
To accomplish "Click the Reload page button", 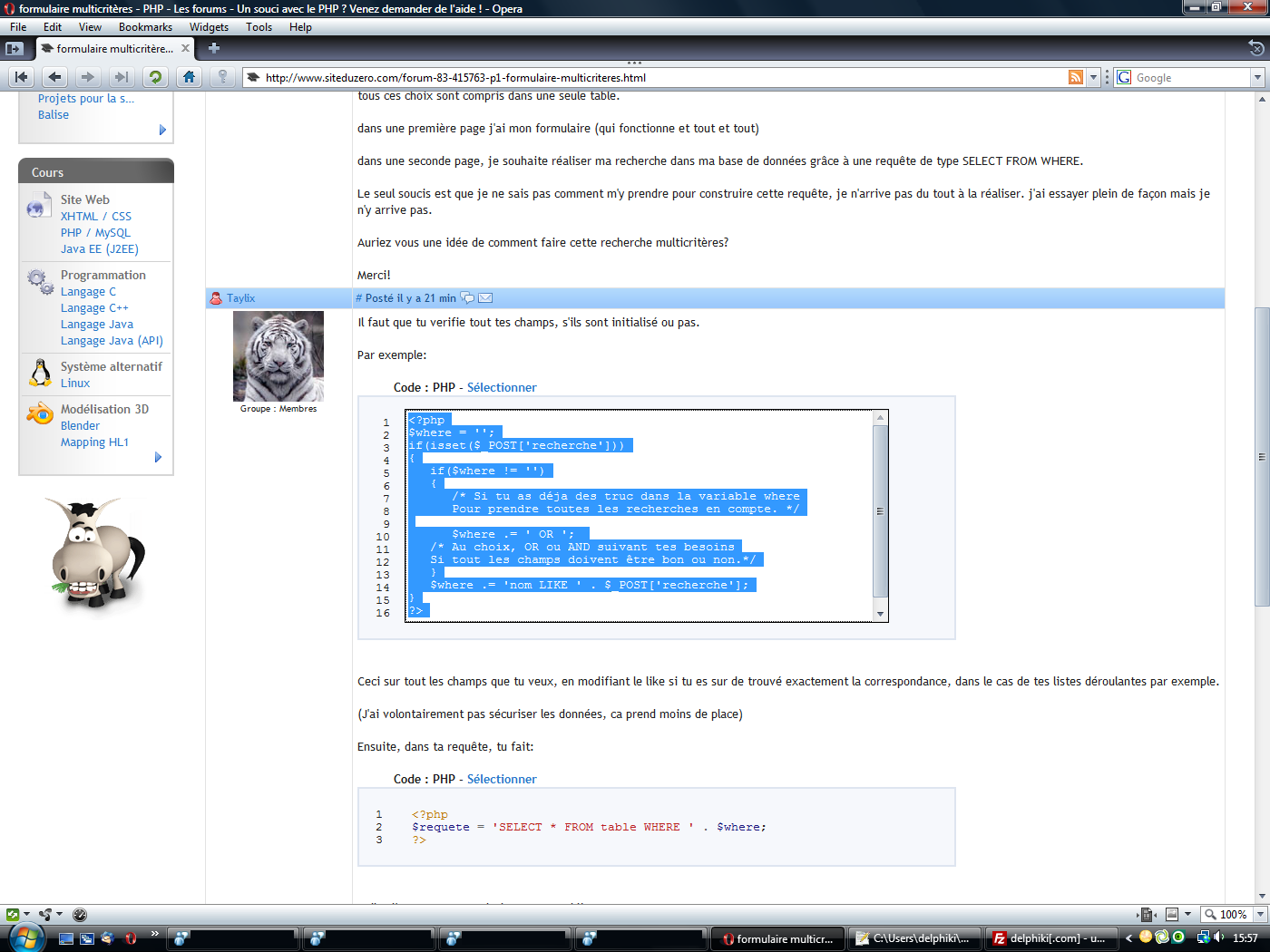I will 155,77.
